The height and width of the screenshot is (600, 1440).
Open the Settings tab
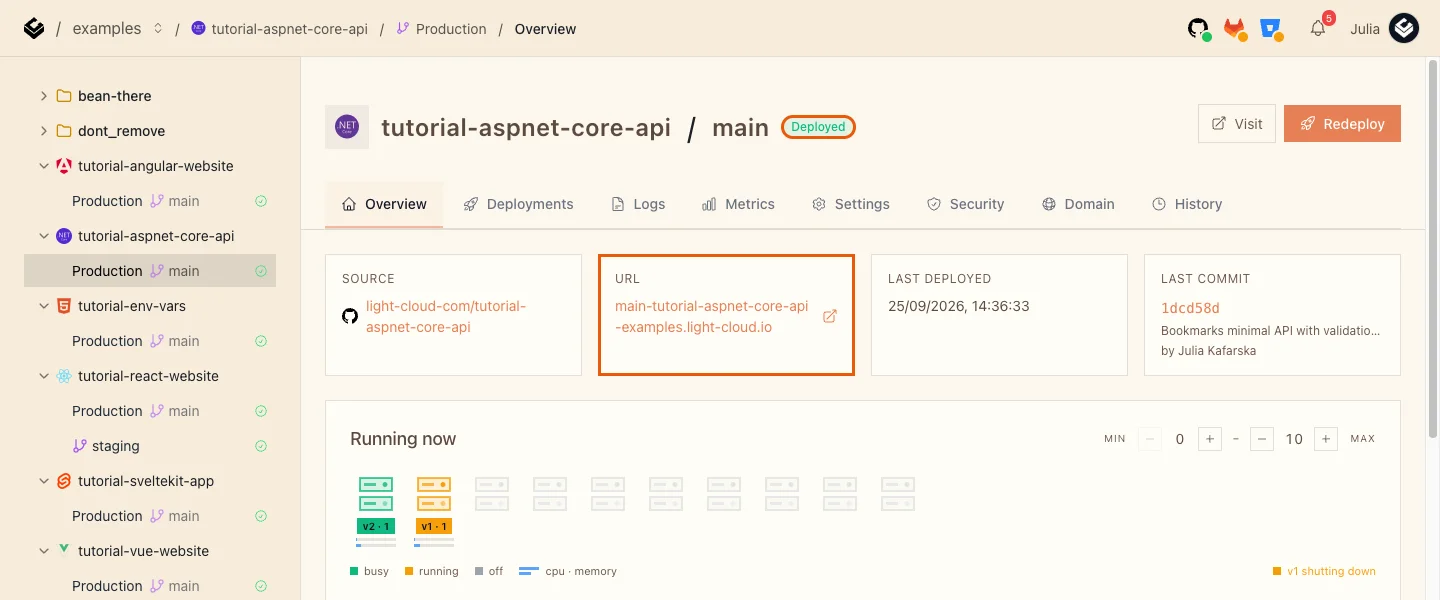851,204
